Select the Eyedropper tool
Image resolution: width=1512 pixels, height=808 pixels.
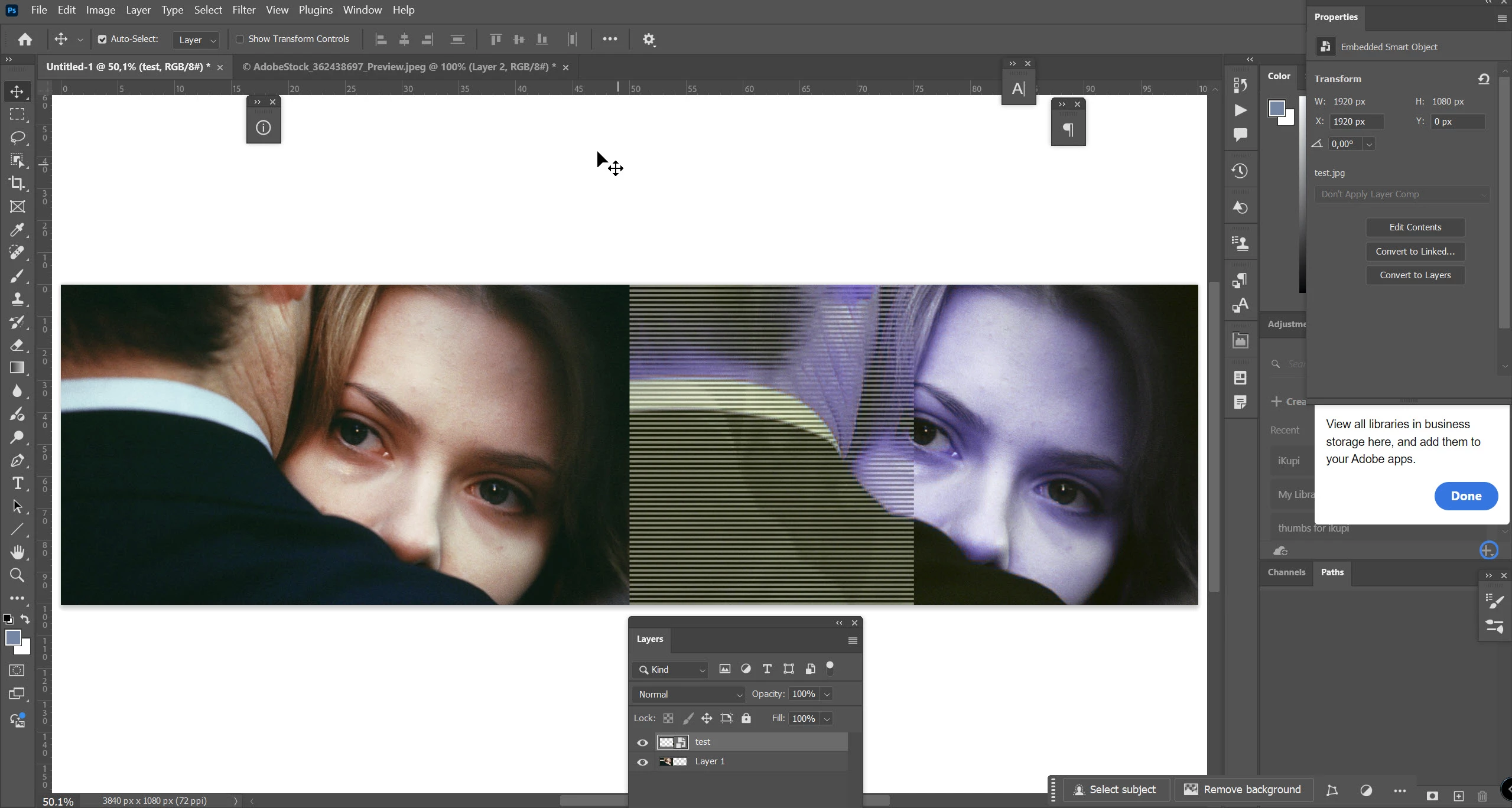17,229
